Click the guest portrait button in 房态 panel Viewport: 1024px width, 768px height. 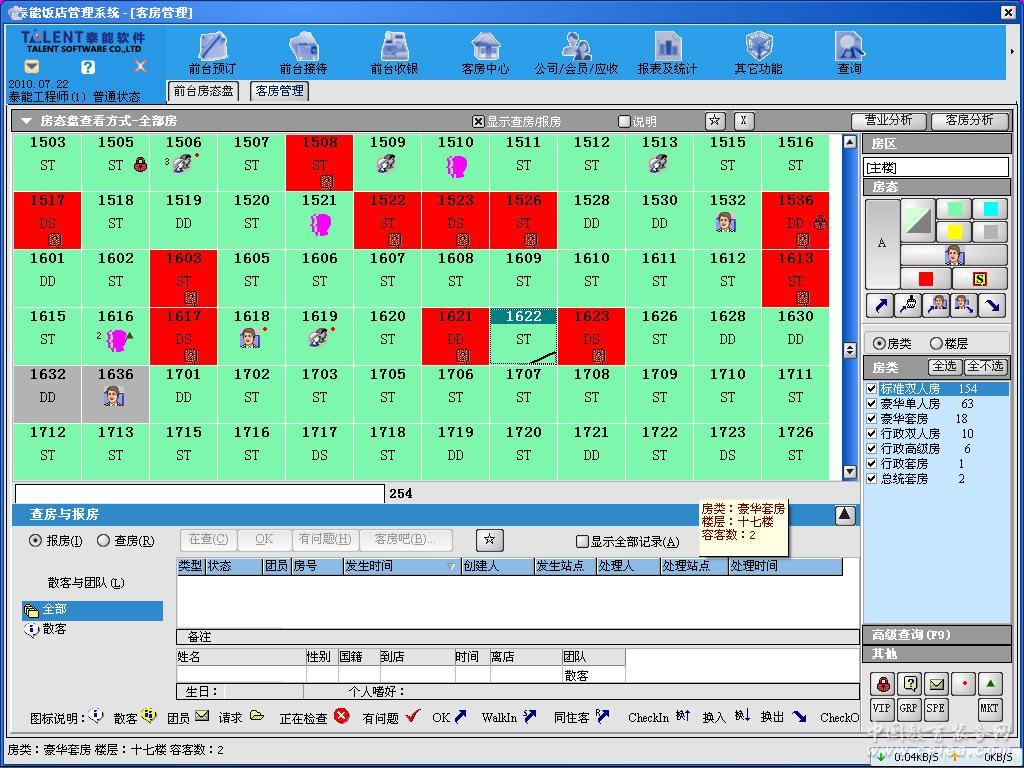tap(953, 255)
